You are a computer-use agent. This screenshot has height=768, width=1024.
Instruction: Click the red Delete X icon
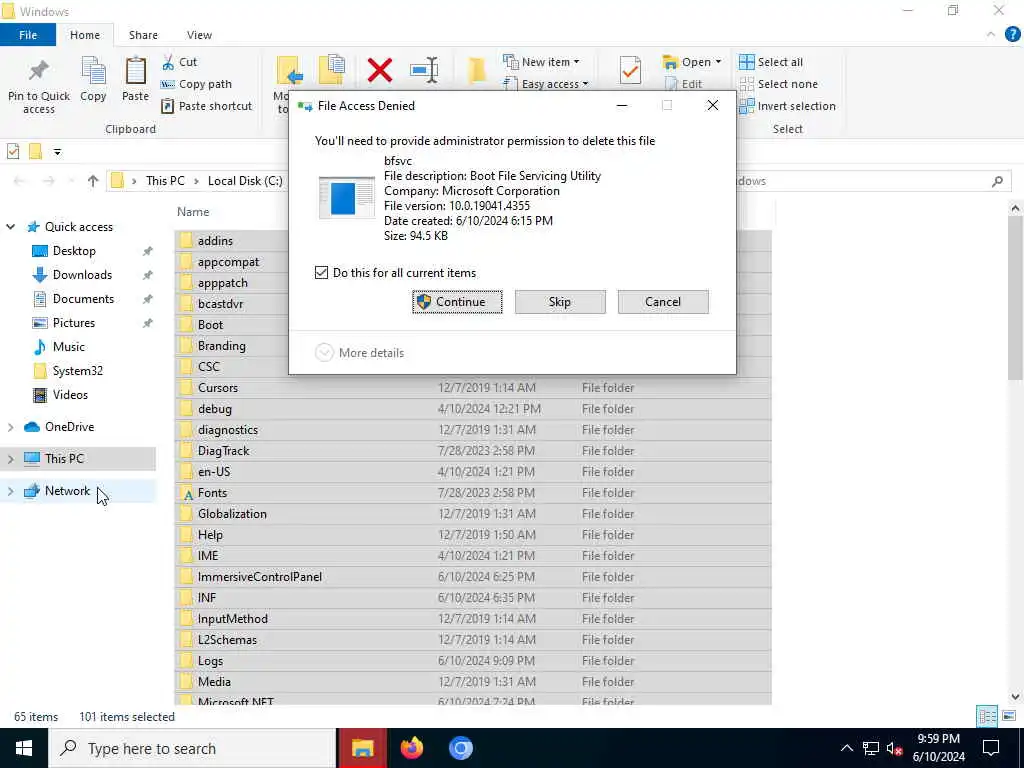379,70
